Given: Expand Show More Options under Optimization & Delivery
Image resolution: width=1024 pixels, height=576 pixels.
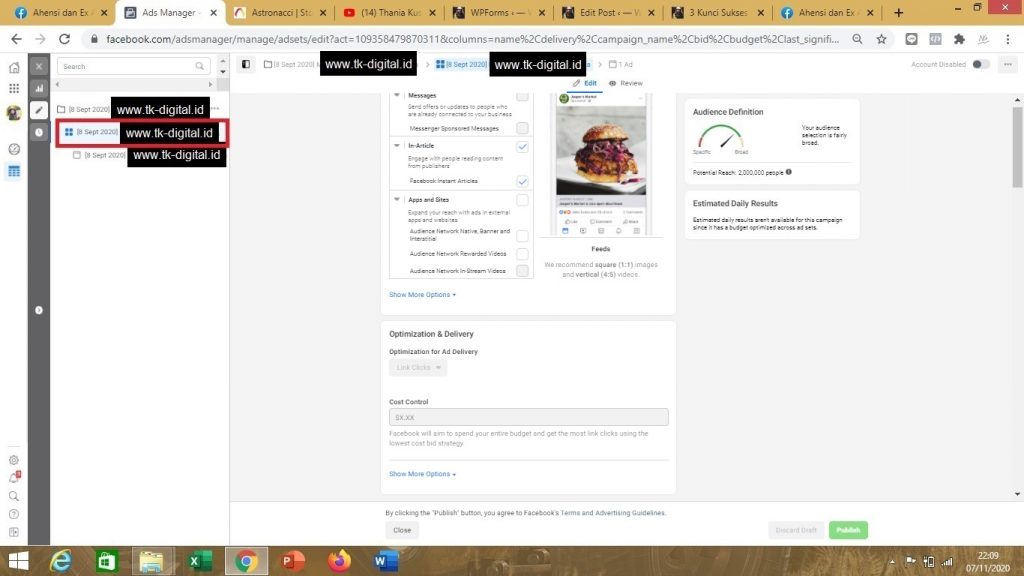Looking at the screenshot, I should click(420, 473).
